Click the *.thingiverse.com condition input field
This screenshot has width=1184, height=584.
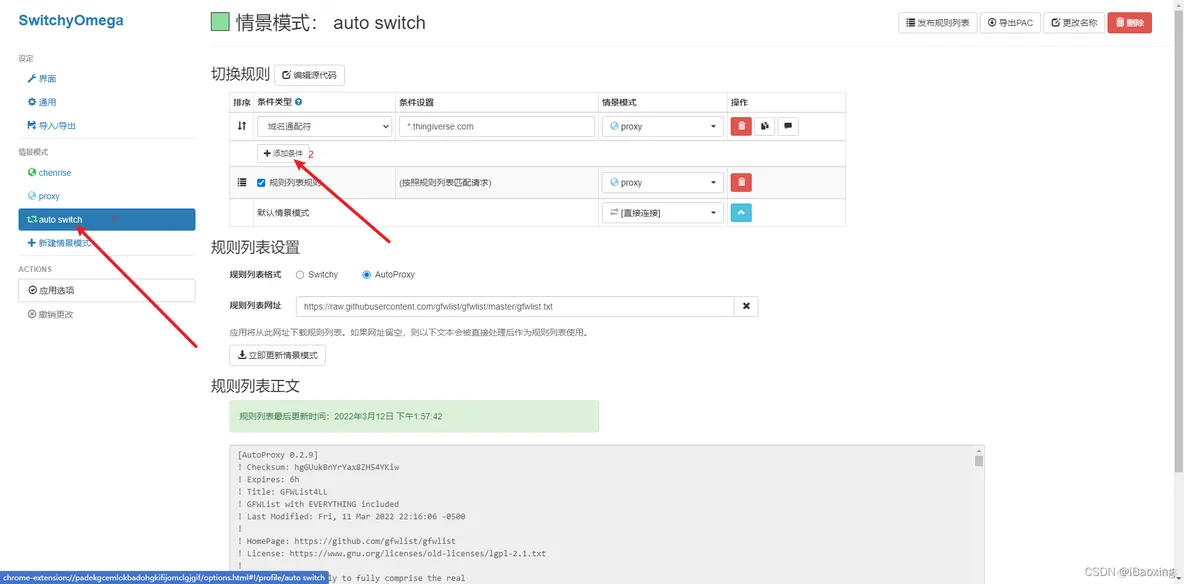tap(497, 126)
